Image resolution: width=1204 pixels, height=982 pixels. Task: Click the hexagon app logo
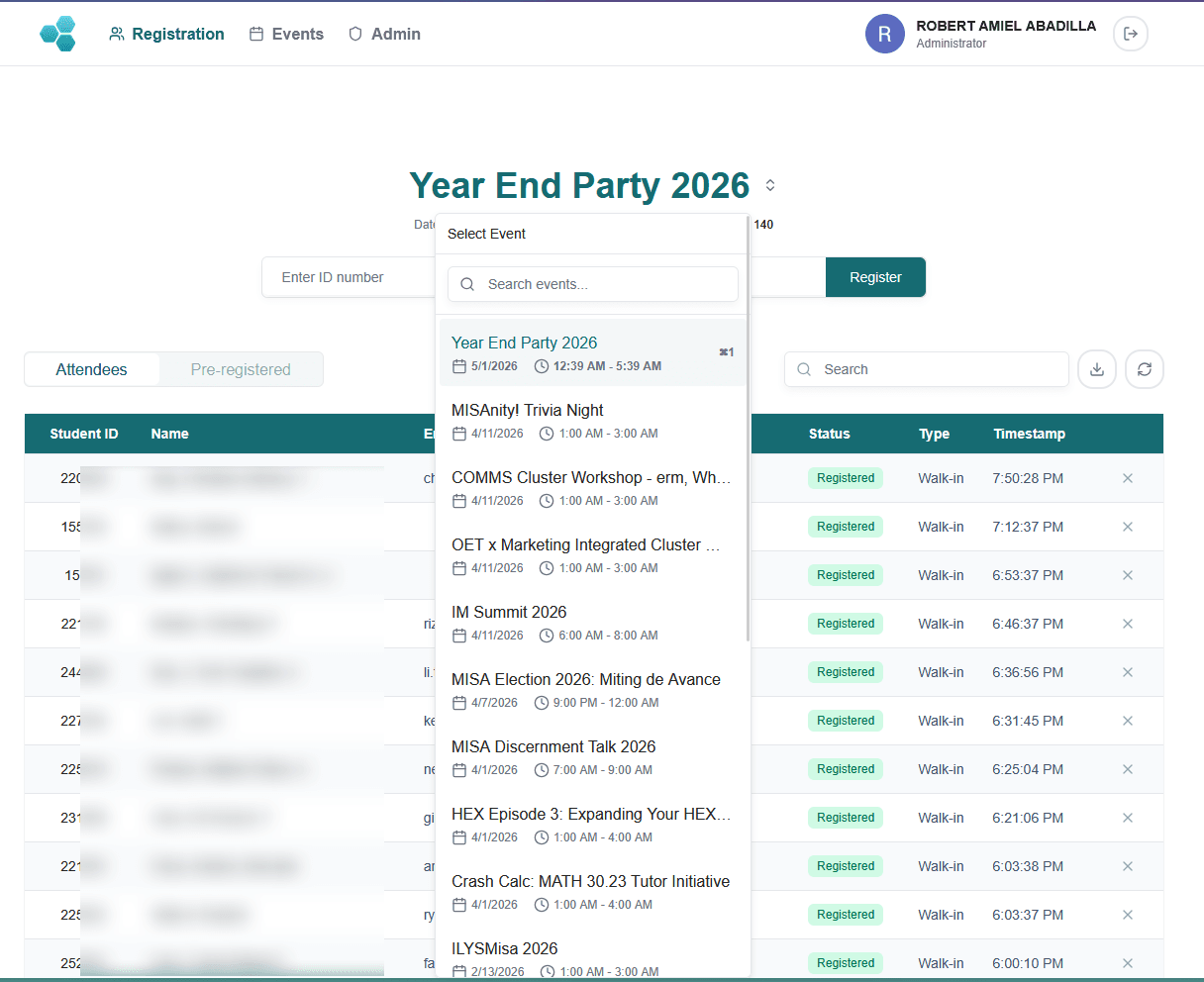point(58,34)
